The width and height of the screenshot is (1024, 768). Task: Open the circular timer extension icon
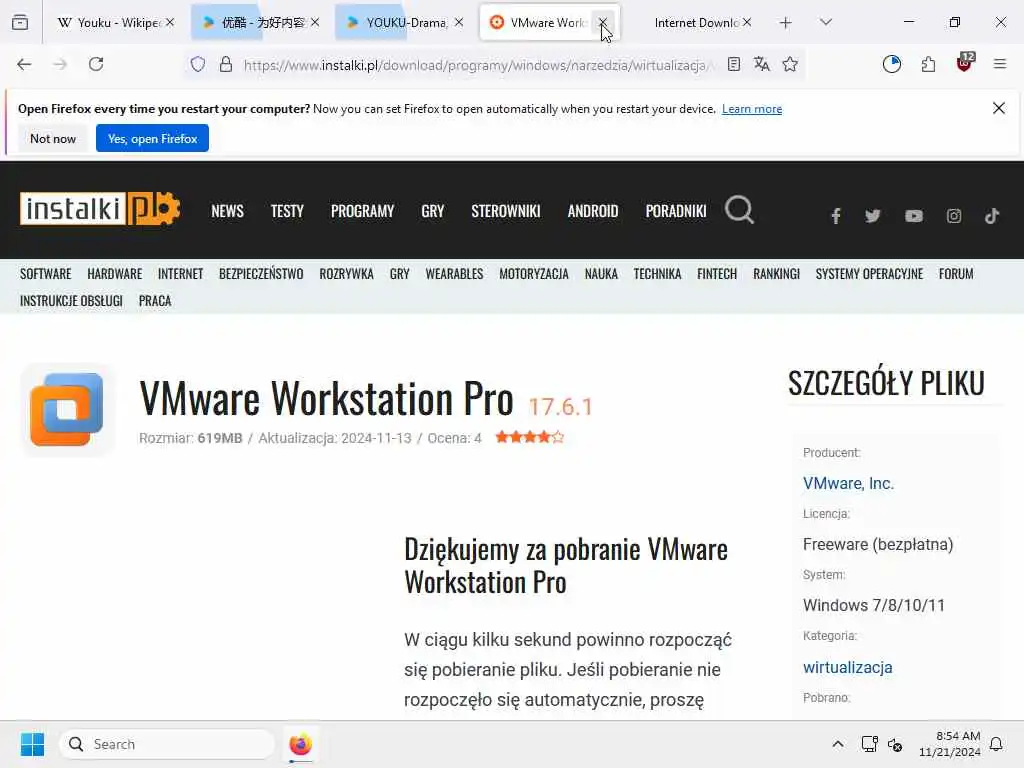click(892, 64)
